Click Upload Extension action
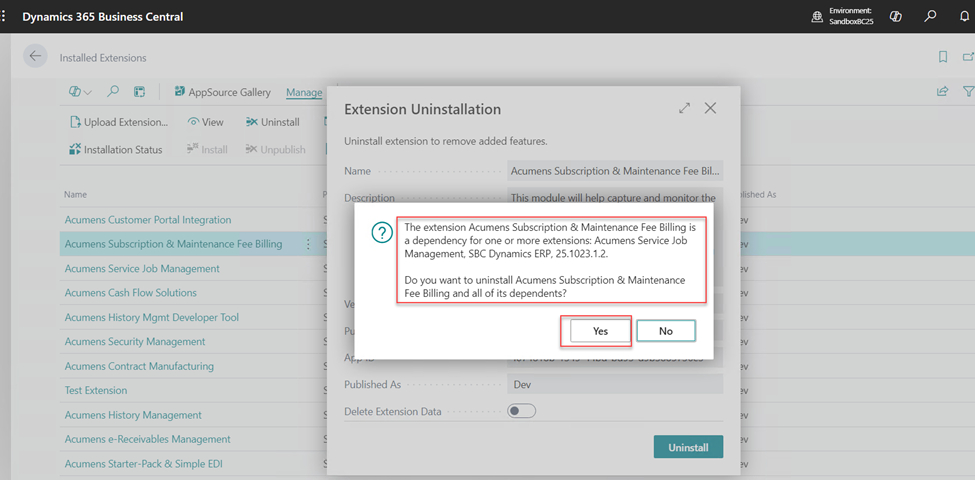Viewport: 975px width, 480px height. click(119, 122)
